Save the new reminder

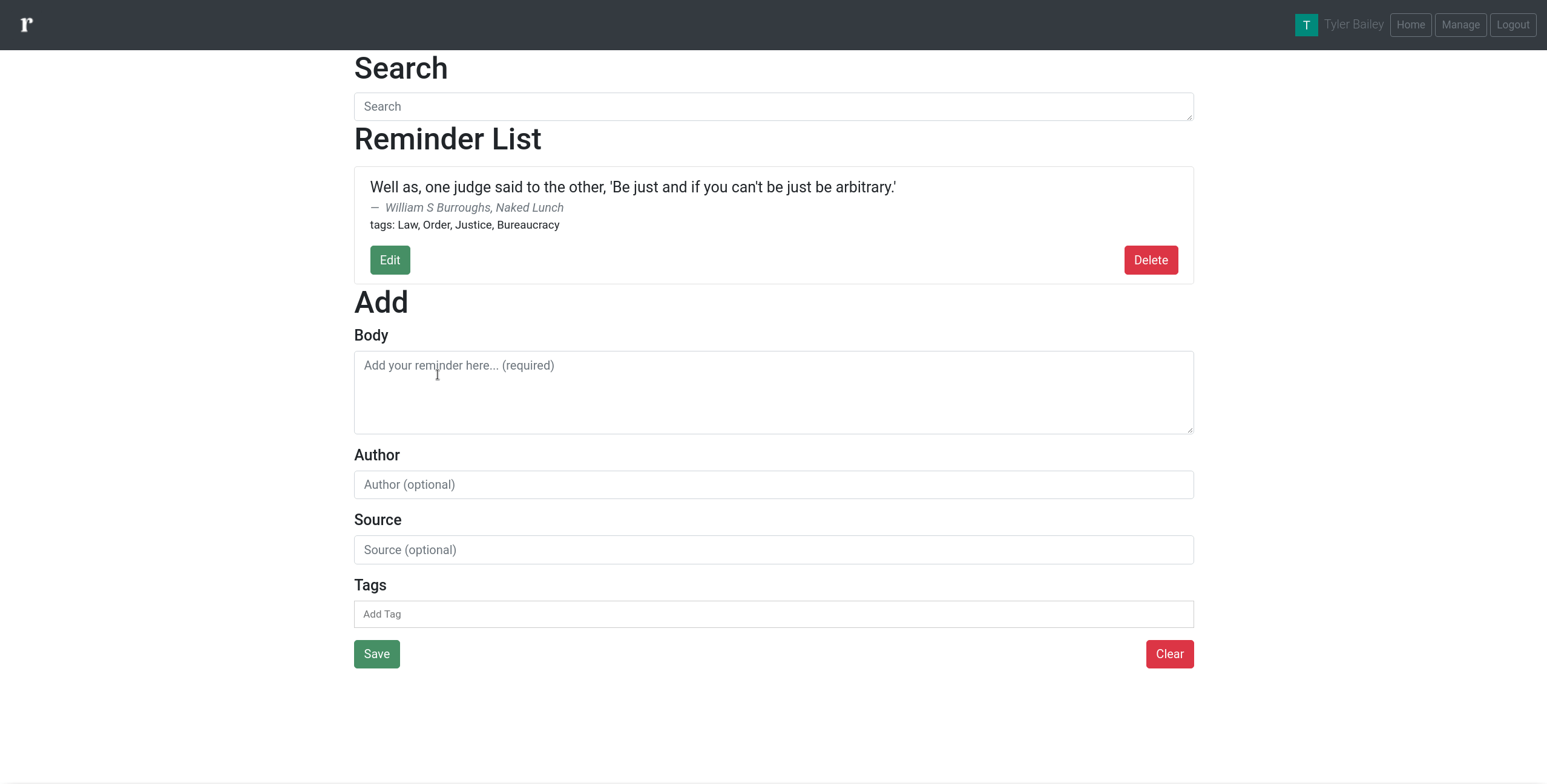point(376,654)
